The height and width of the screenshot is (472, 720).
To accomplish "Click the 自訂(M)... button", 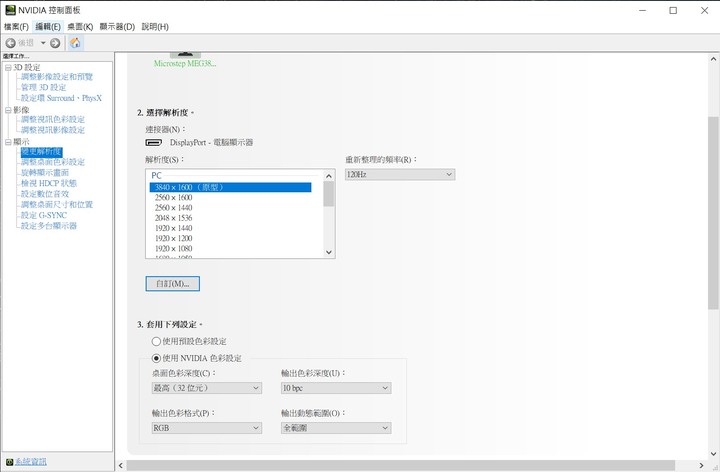I will [173, 284].
